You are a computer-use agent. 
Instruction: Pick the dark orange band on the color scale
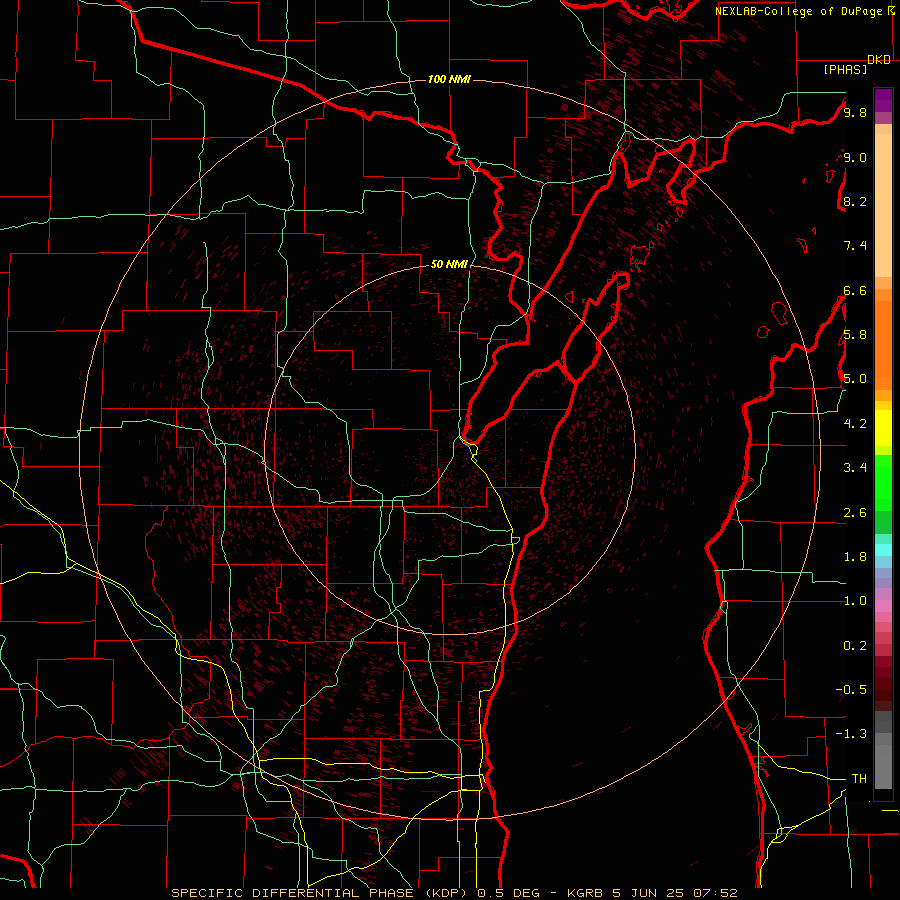pyautogui.click(x=883, y=344)
